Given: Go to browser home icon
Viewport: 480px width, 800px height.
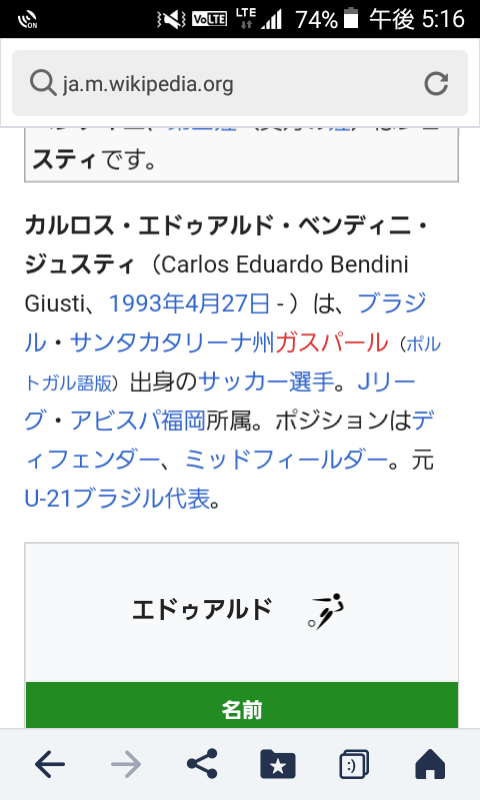Looking at the screenshot, I should (x=430, y=764).
